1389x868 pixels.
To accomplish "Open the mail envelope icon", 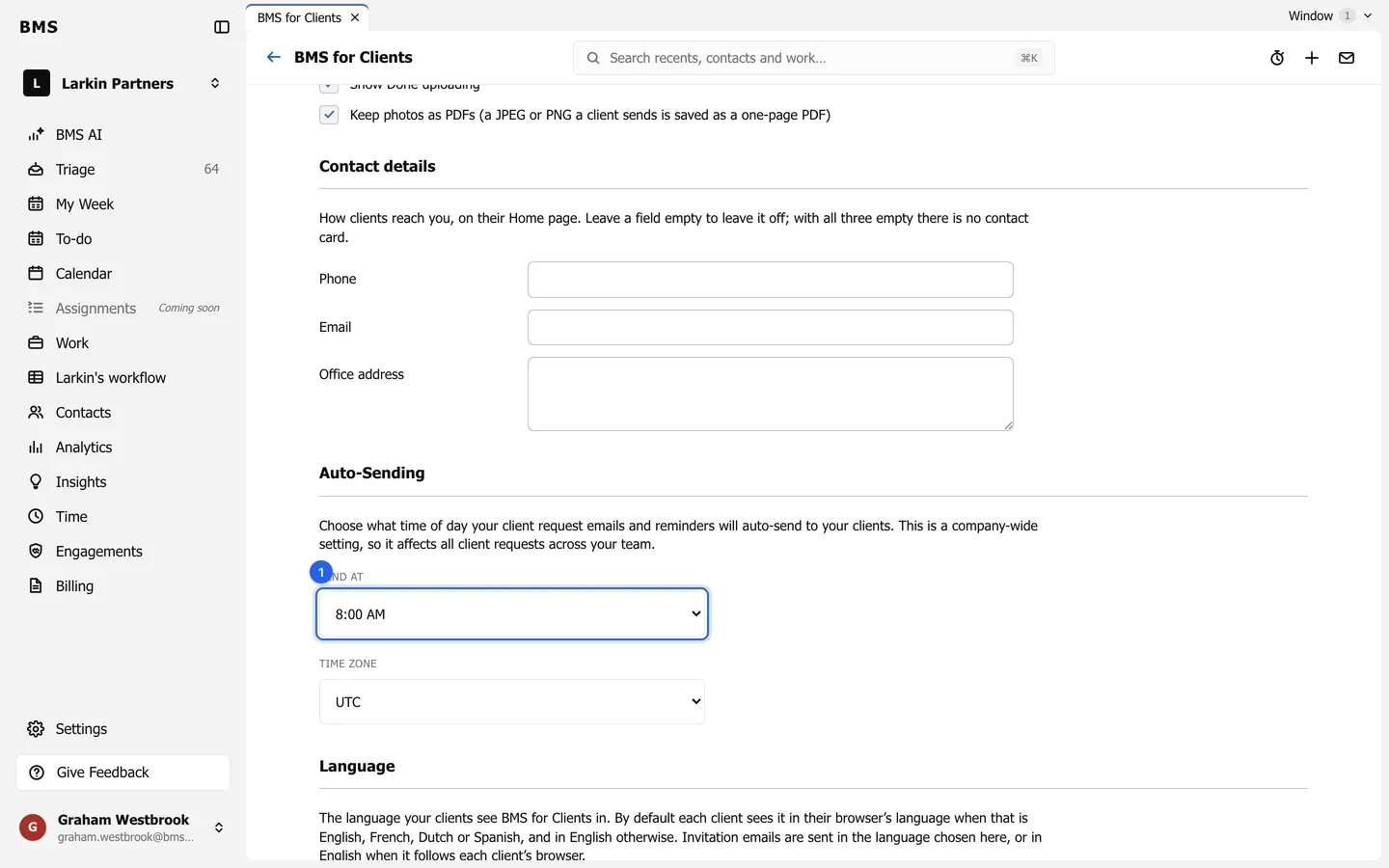I will coord(1347,58).
